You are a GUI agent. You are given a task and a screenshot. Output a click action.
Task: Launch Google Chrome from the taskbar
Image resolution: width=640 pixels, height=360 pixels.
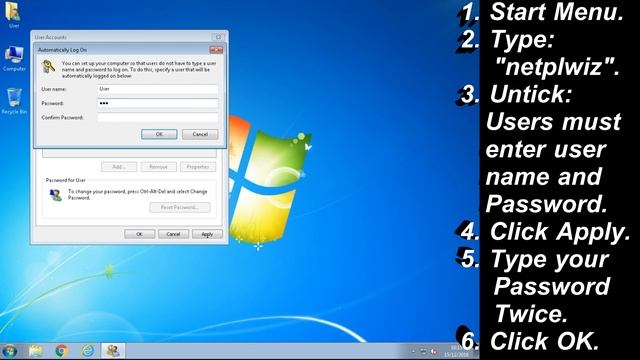point(62,351)
